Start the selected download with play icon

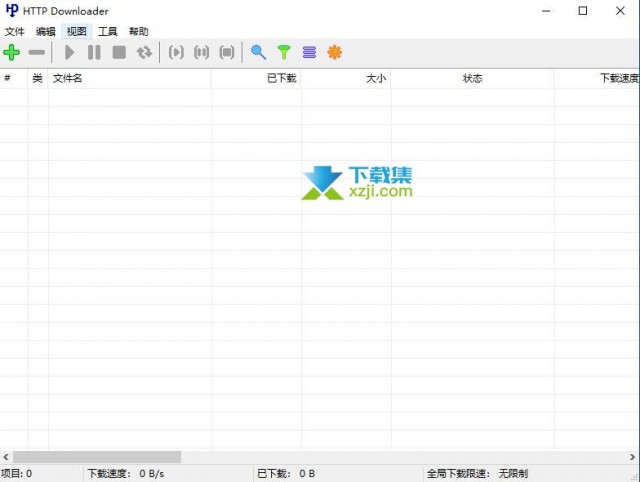tap(70, 52)
